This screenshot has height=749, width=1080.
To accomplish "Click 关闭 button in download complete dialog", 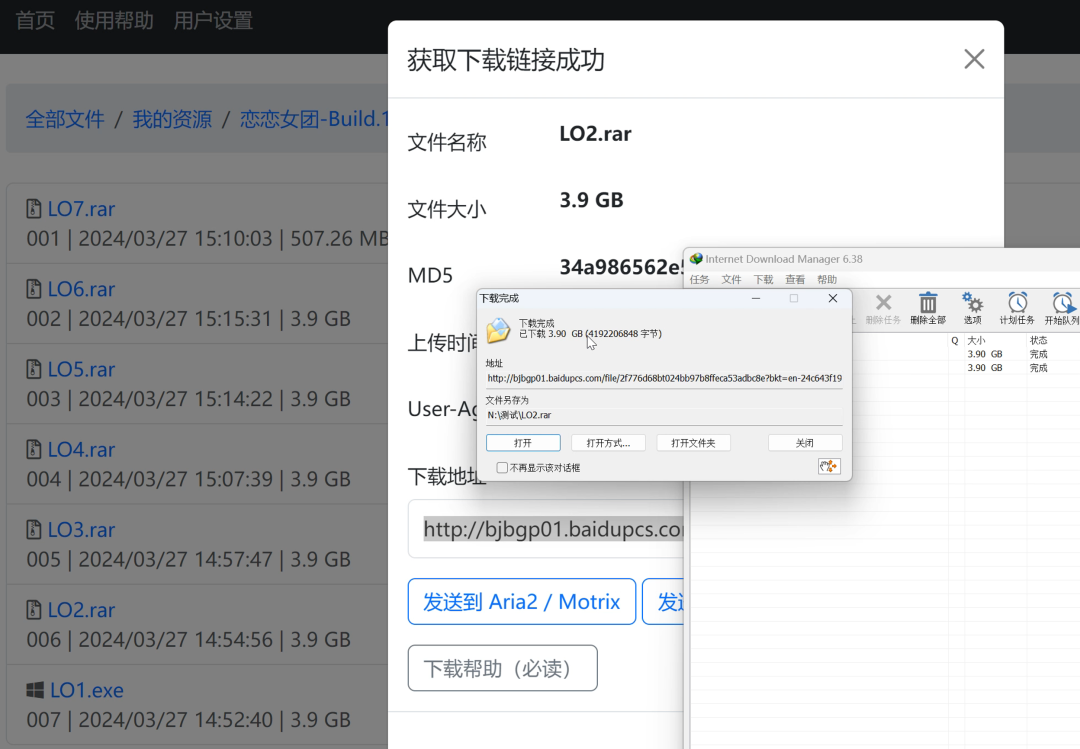I will pyautogui.click(x=804, y=443).
